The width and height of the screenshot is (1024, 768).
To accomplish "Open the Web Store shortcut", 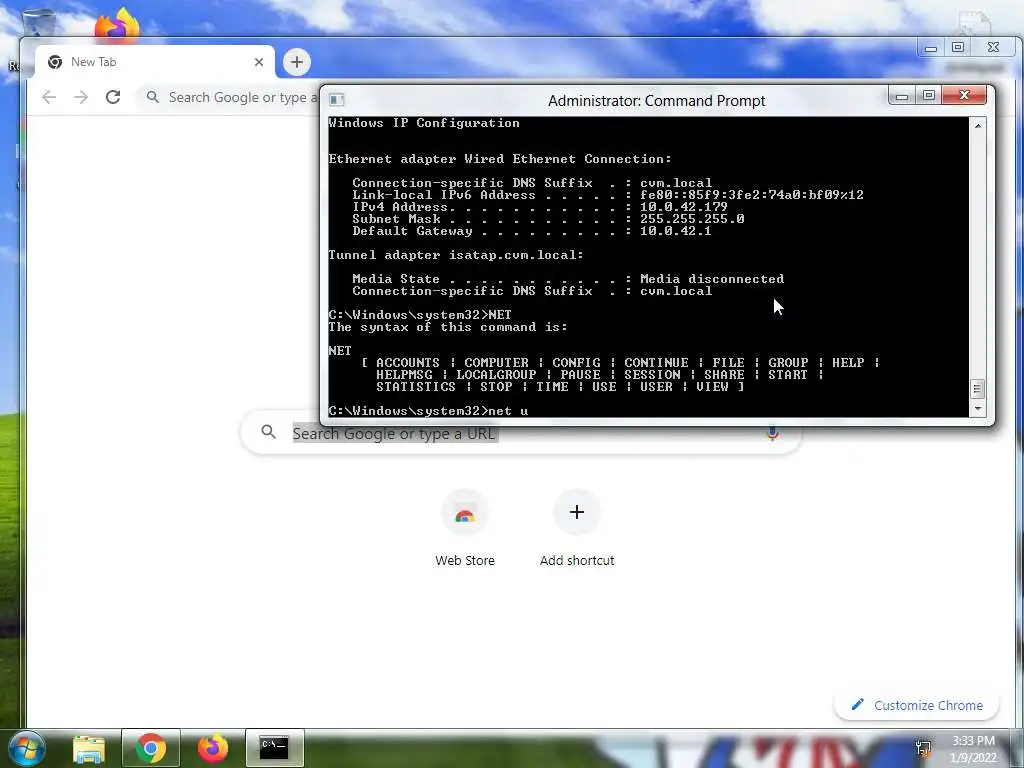I will pos(465,529).
